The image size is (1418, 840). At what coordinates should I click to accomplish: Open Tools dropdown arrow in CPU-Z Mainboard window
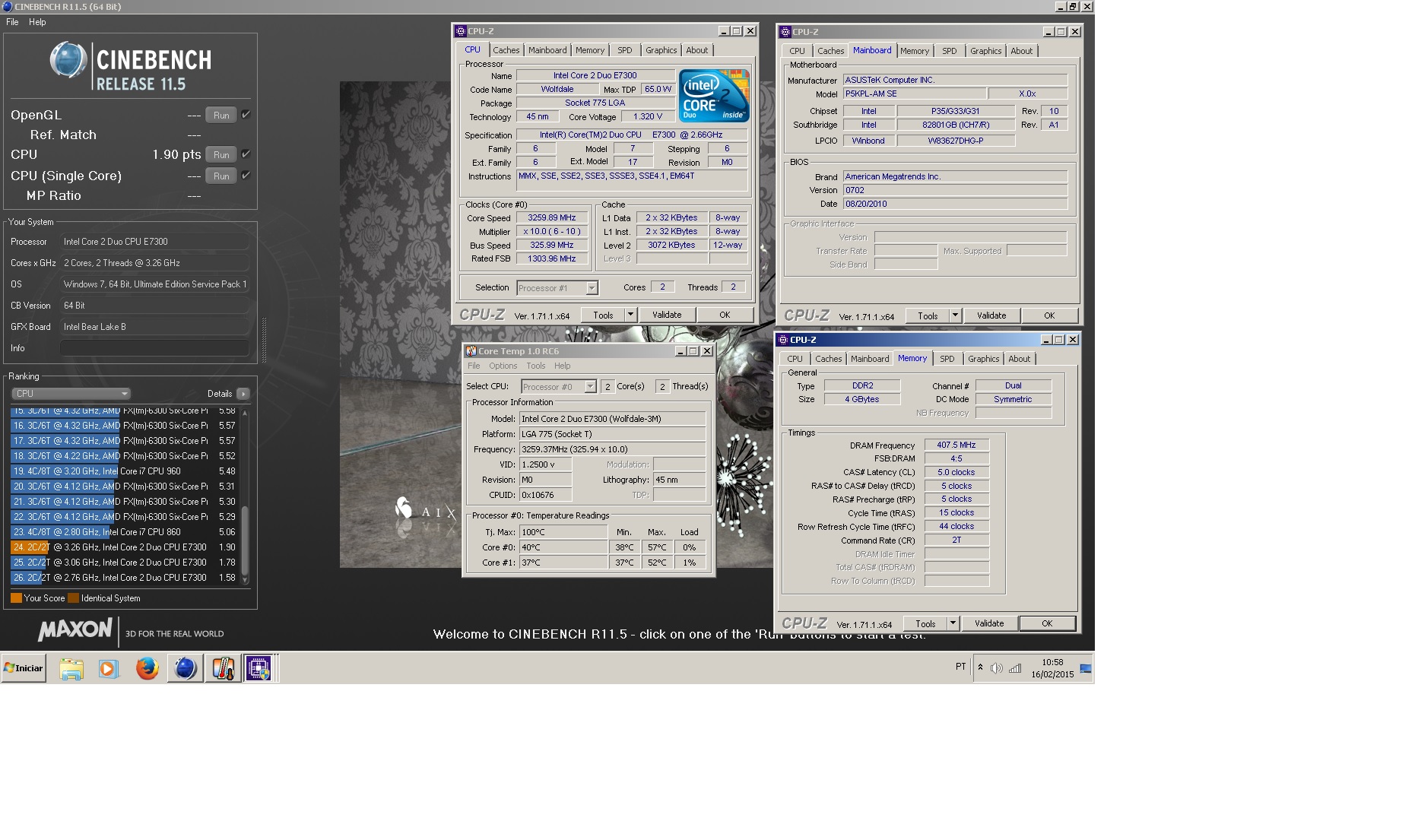click(x=955, y=315)
